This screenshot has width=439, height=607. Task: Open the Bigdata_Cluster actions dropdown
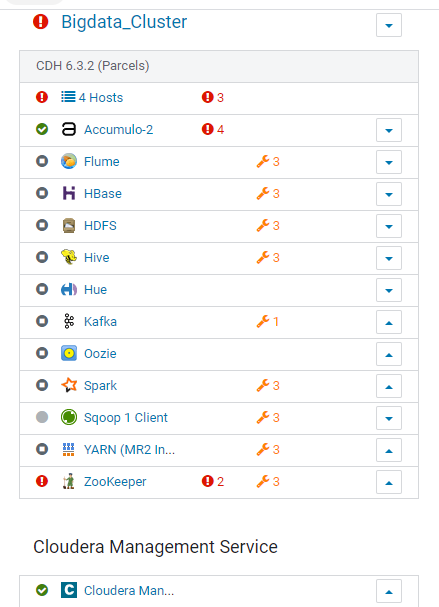[389, 25]
